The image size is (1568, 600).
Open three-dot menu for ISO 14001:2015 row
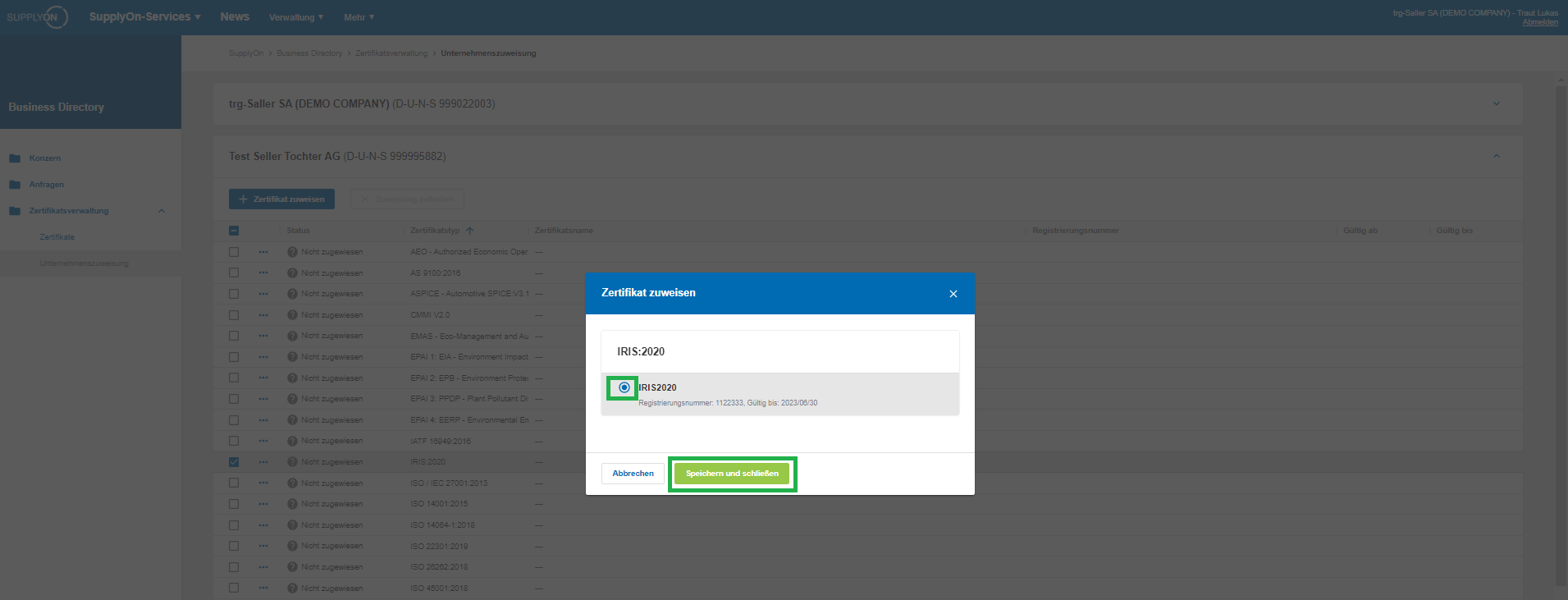pyautogui.click(x=263, y=504)
